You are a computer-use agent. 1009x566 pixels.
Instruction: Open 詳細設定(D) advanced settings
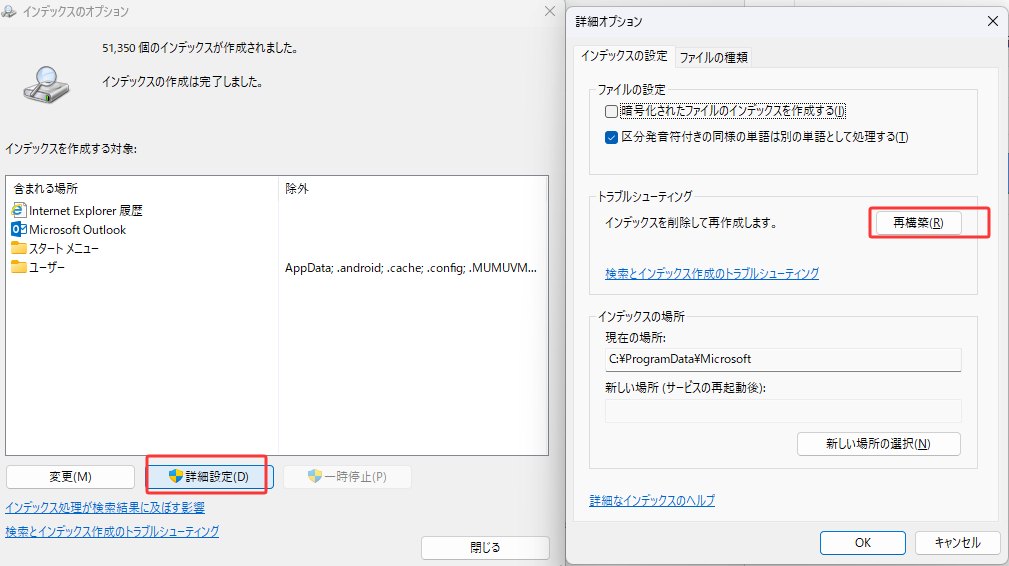(x=209, y=477)
